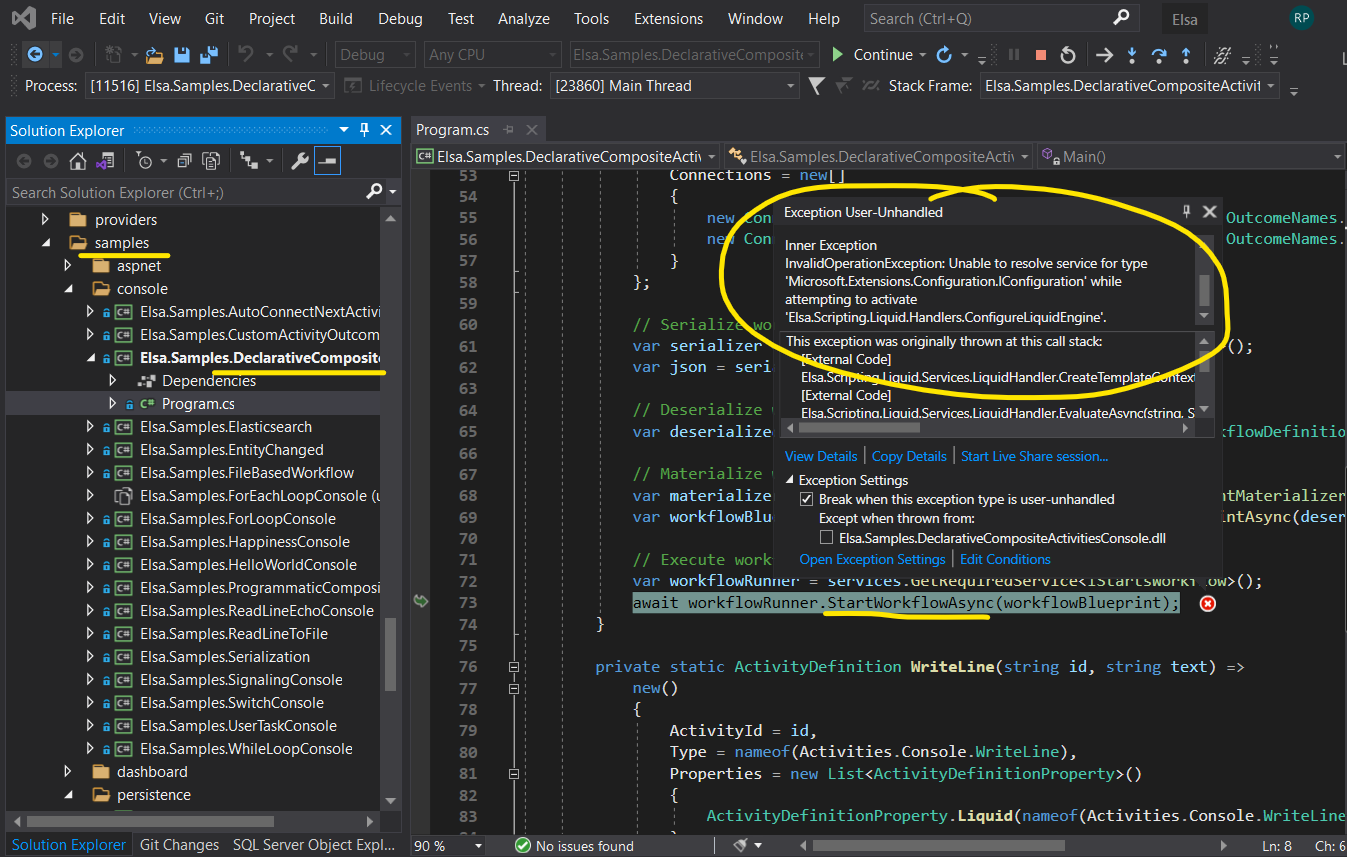Click the Step Into arrow icon

tap(1132, 55)
